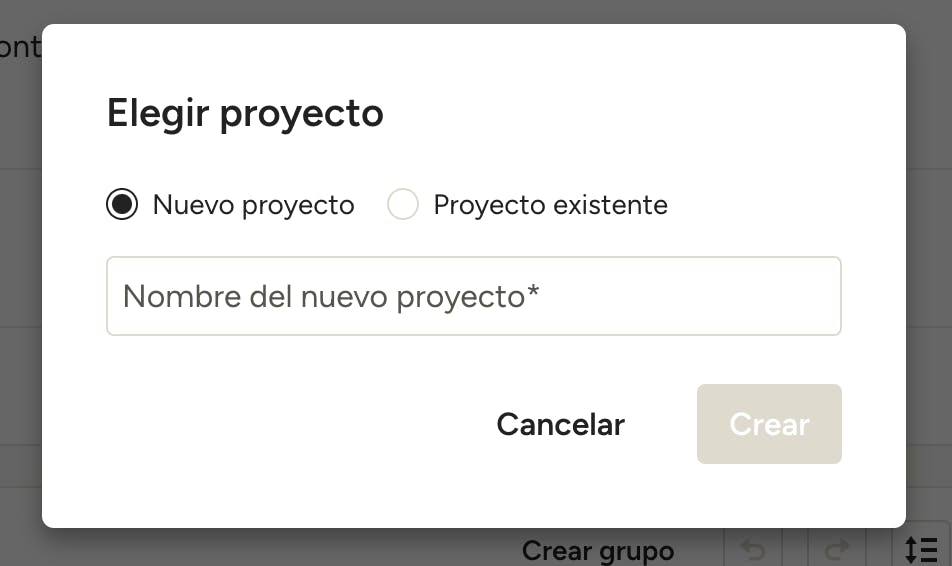Choose the new project option circle
Viewport: 952px width, 566px height.
122,205
